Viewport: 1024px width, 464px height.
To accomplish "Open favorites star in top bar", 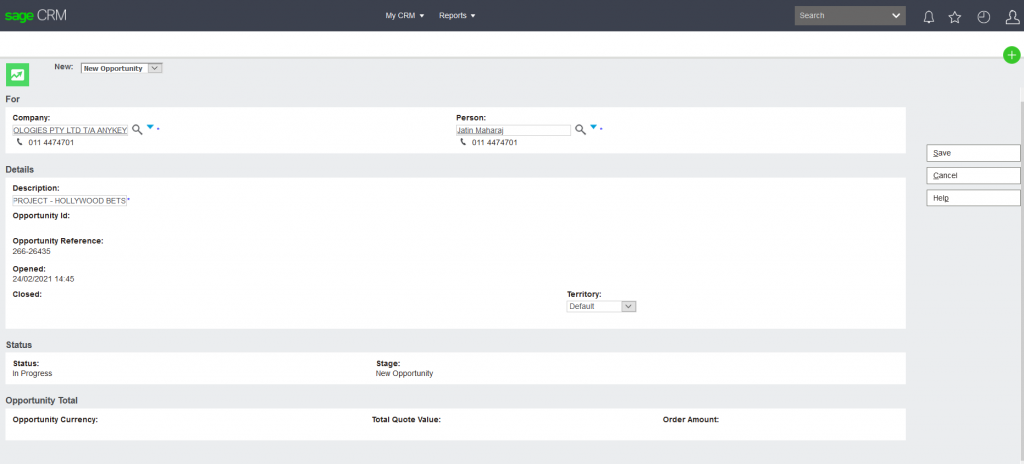I will tap(955, 16).
